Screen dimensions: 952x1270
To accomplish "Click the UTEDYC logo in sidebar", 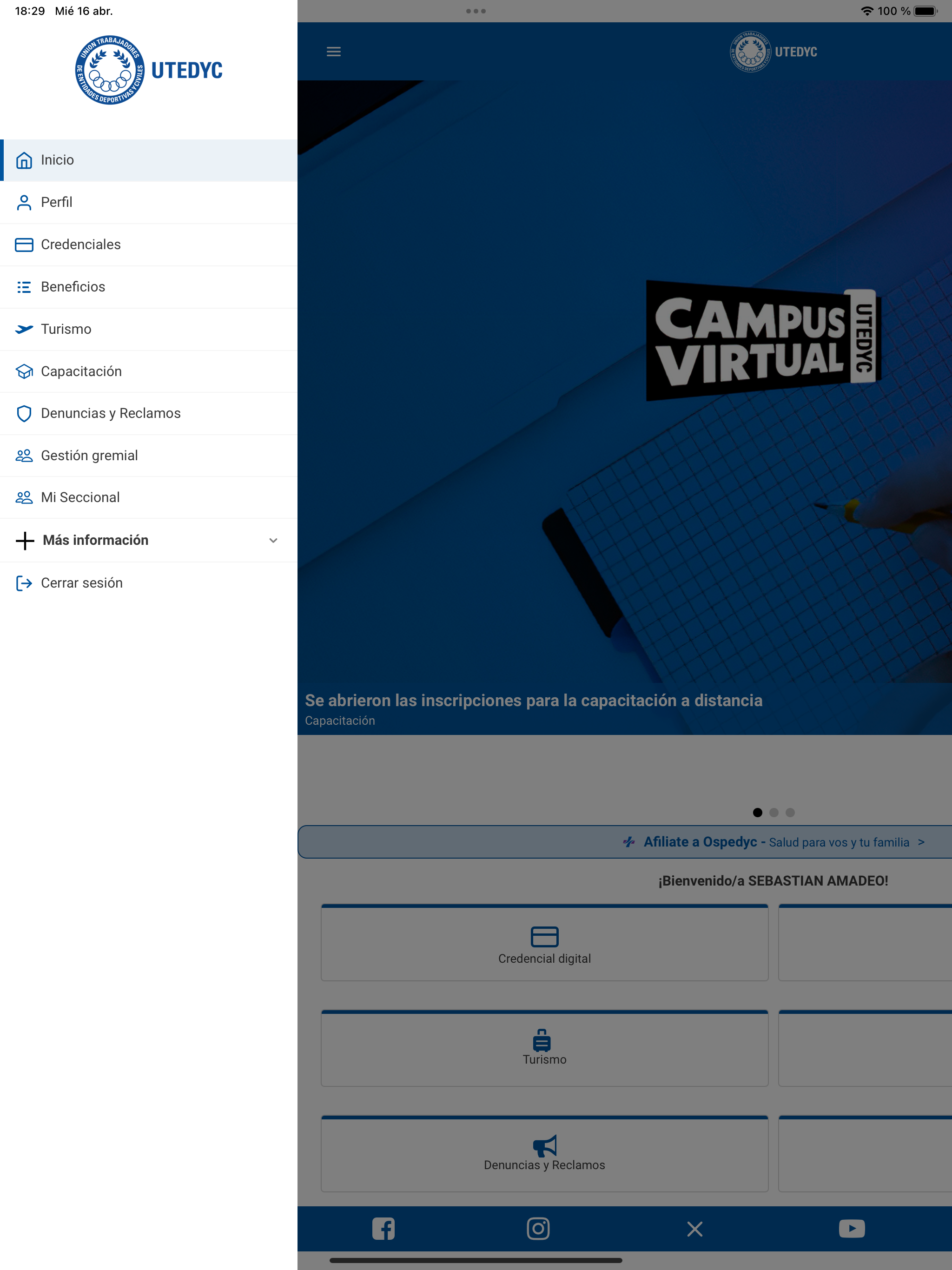I will [x=149, y=70].
